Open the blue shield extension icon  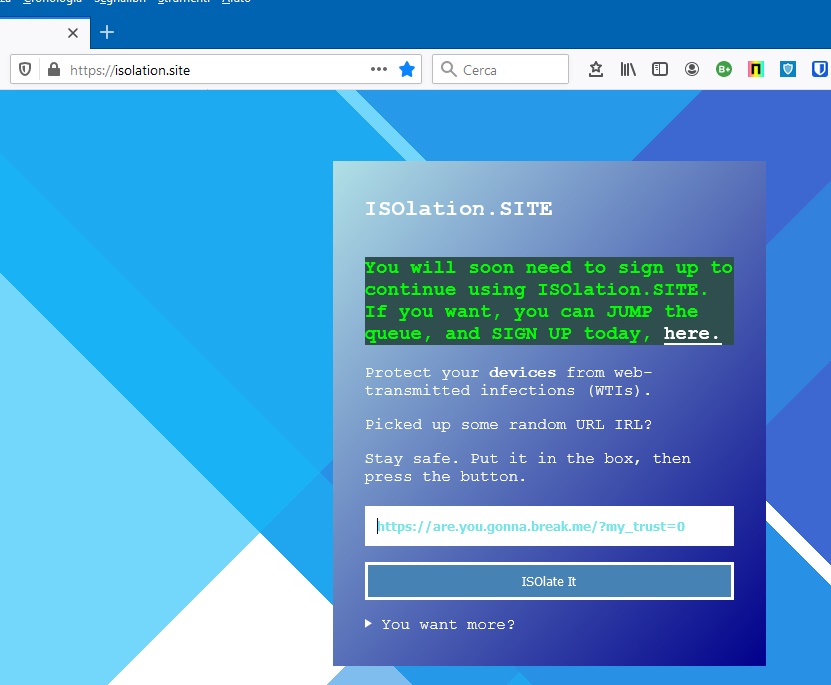tap(788, 69)
